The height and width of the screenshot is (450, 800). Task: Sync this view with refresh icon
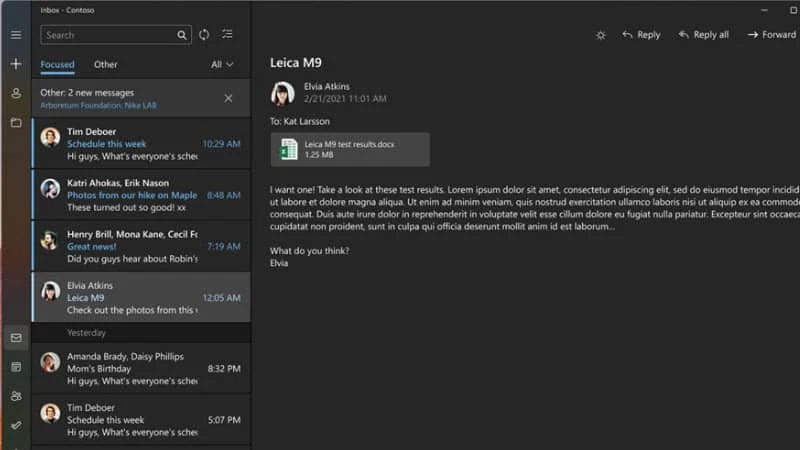[204, 34]
